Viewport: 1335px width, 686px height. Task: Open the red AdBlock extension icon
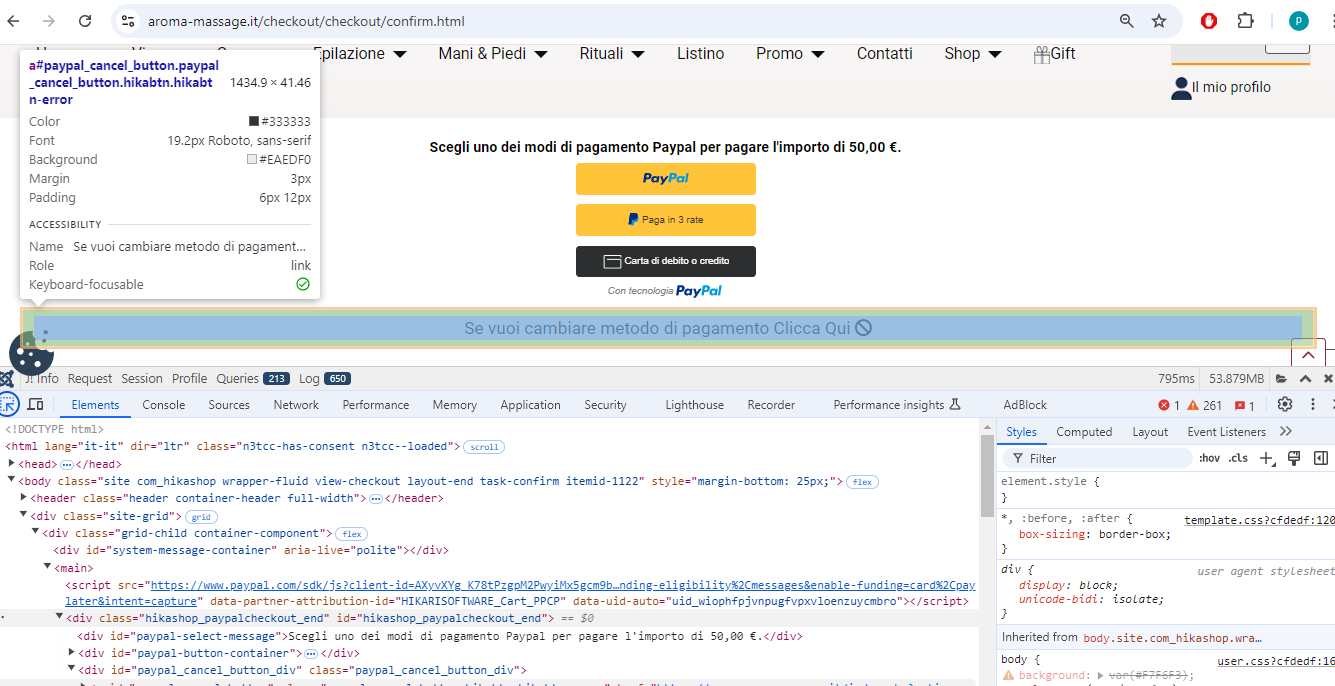[1209, 21]
